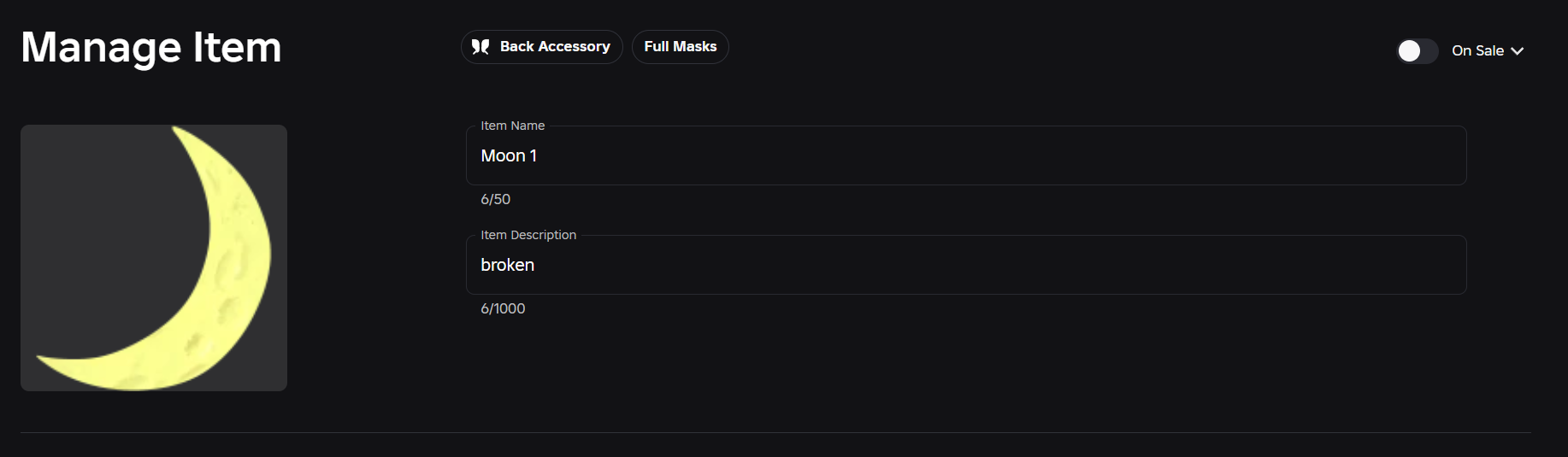Click the Manage Item page heading
Image resolution: width=1568 pixels, height=457 pixels.
point(151,47)
